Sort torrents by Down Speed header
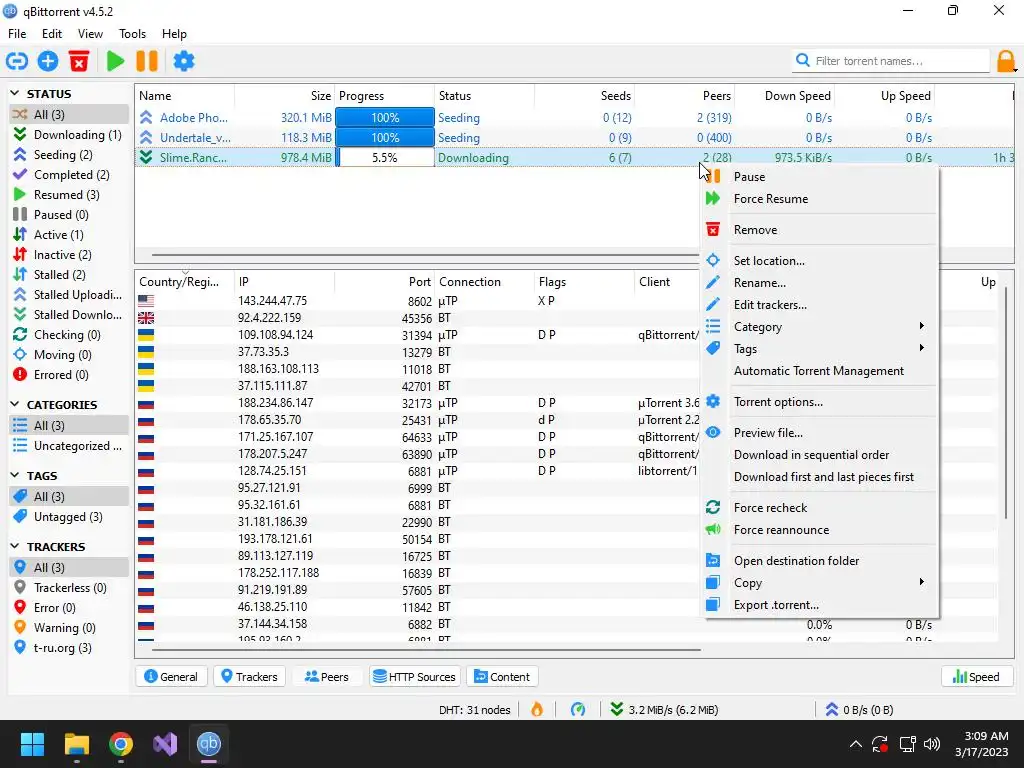The image size is (1024, 768). point(784,95)
